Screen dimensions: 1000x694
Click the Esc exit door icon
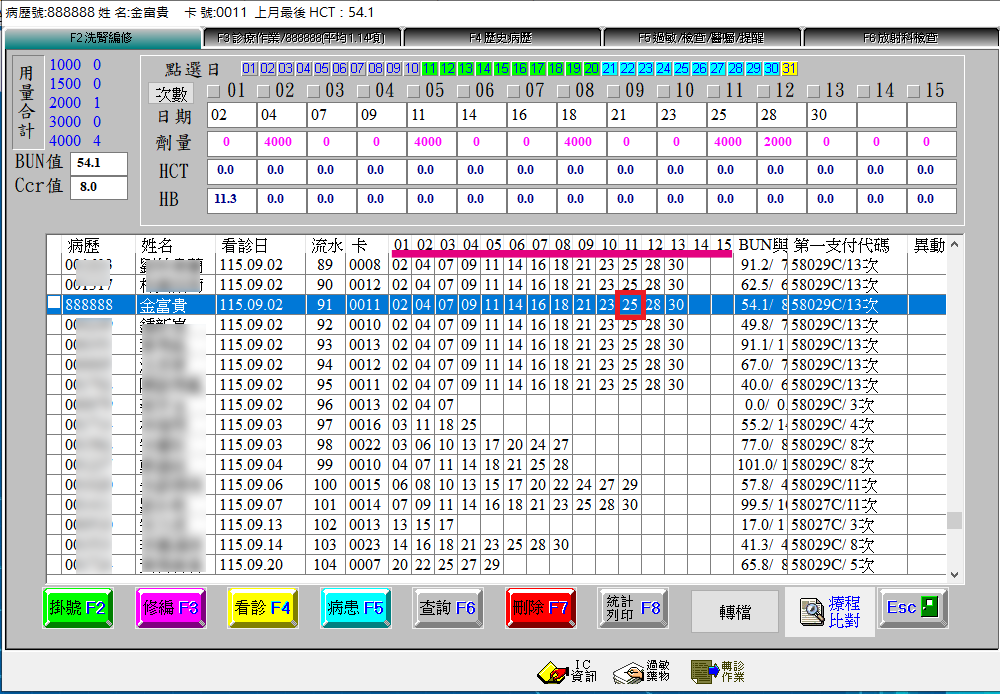(930, 607)
